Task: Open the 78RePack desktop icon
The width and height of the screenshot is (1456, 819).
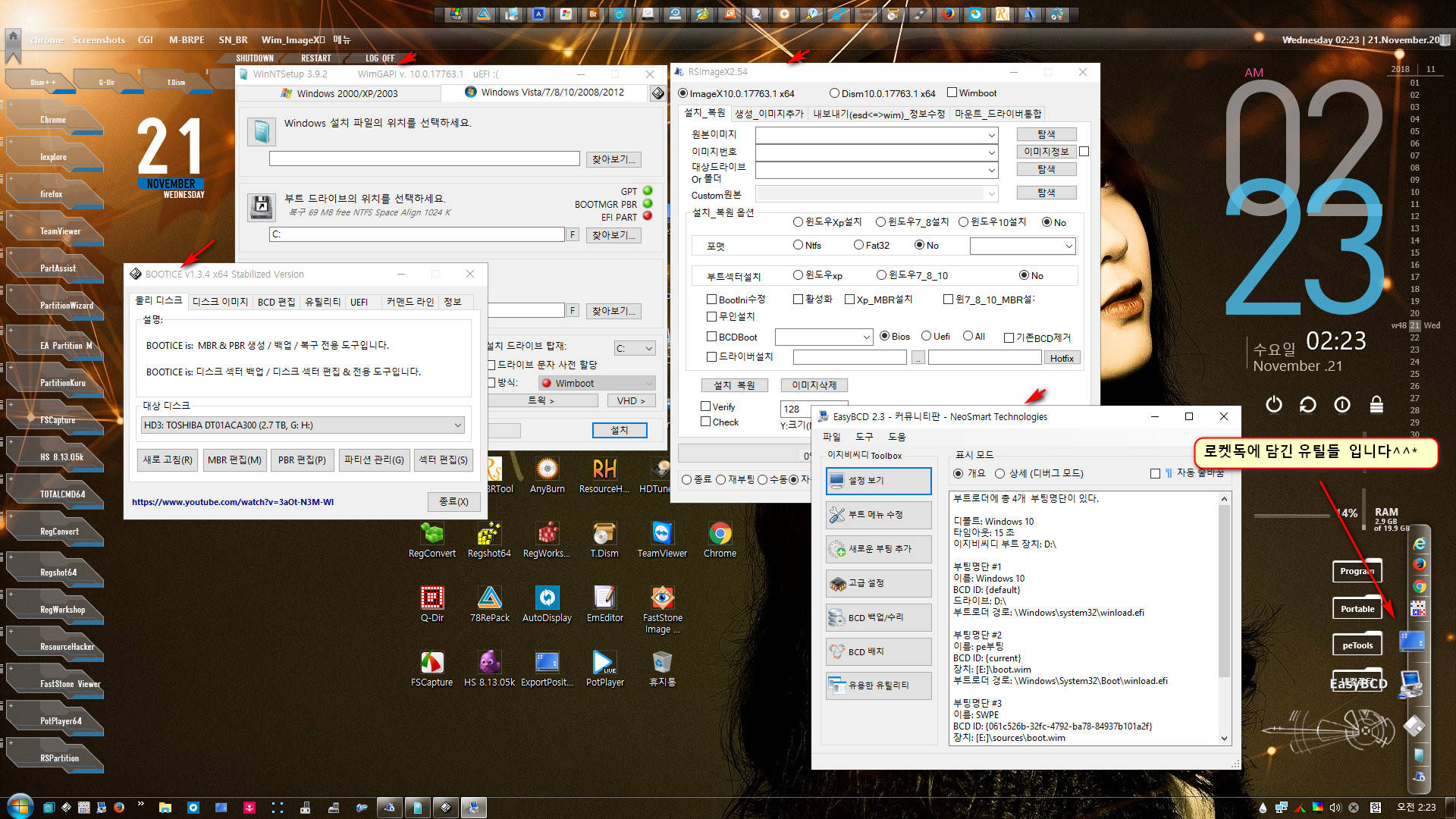Action: pyautogui.click(x=489, y=604)
